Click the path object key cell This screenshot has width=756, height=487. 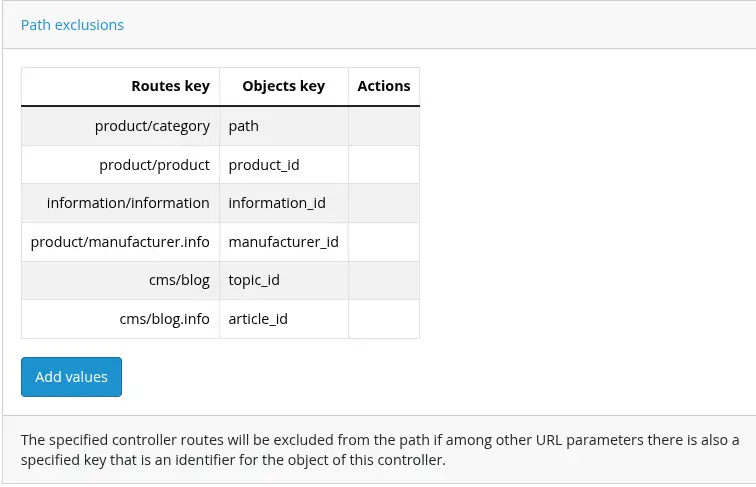244,126
